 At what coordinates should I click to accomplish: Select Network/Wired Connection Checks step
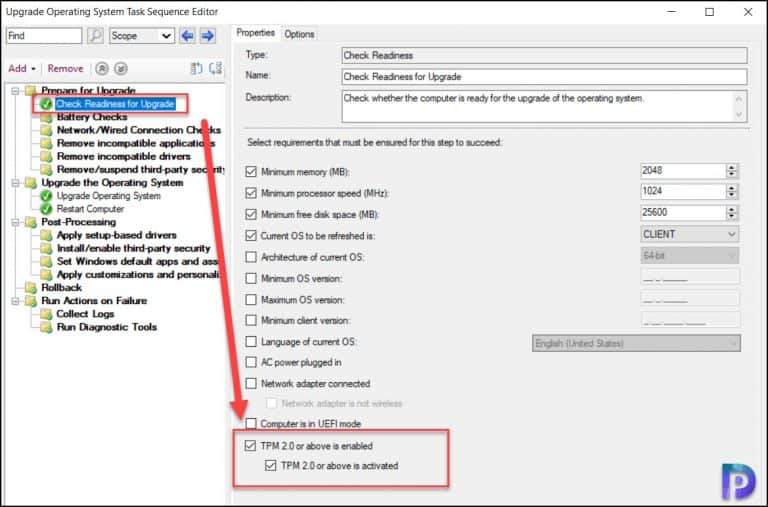[139, 130]
